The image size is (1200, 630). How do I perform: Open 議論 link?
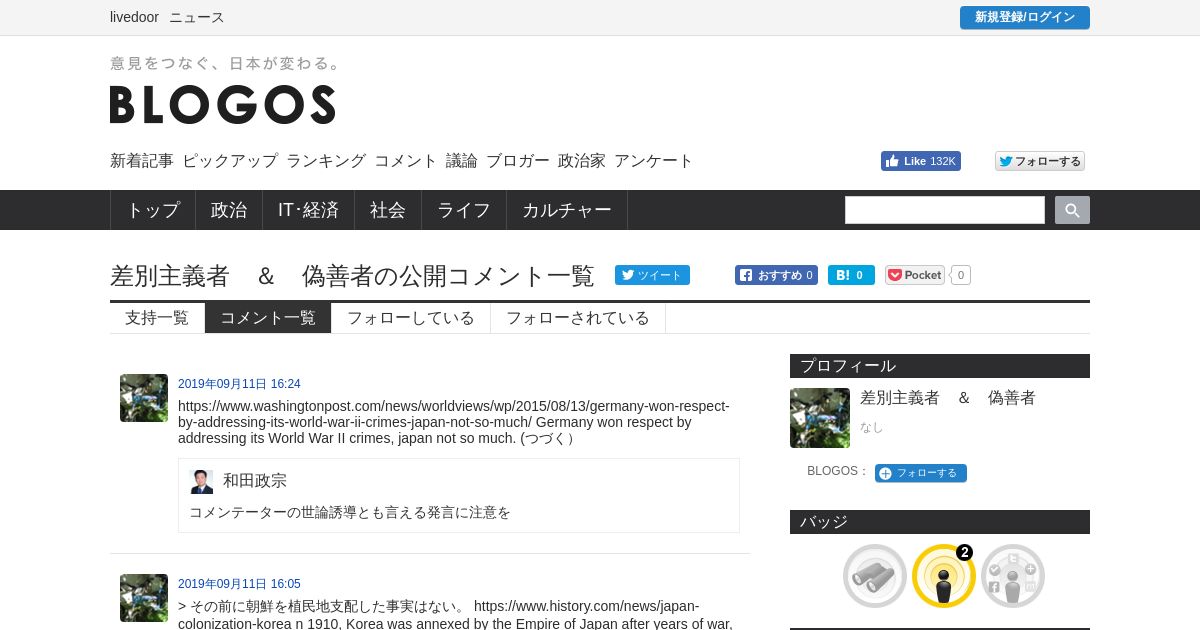(462, 161)
